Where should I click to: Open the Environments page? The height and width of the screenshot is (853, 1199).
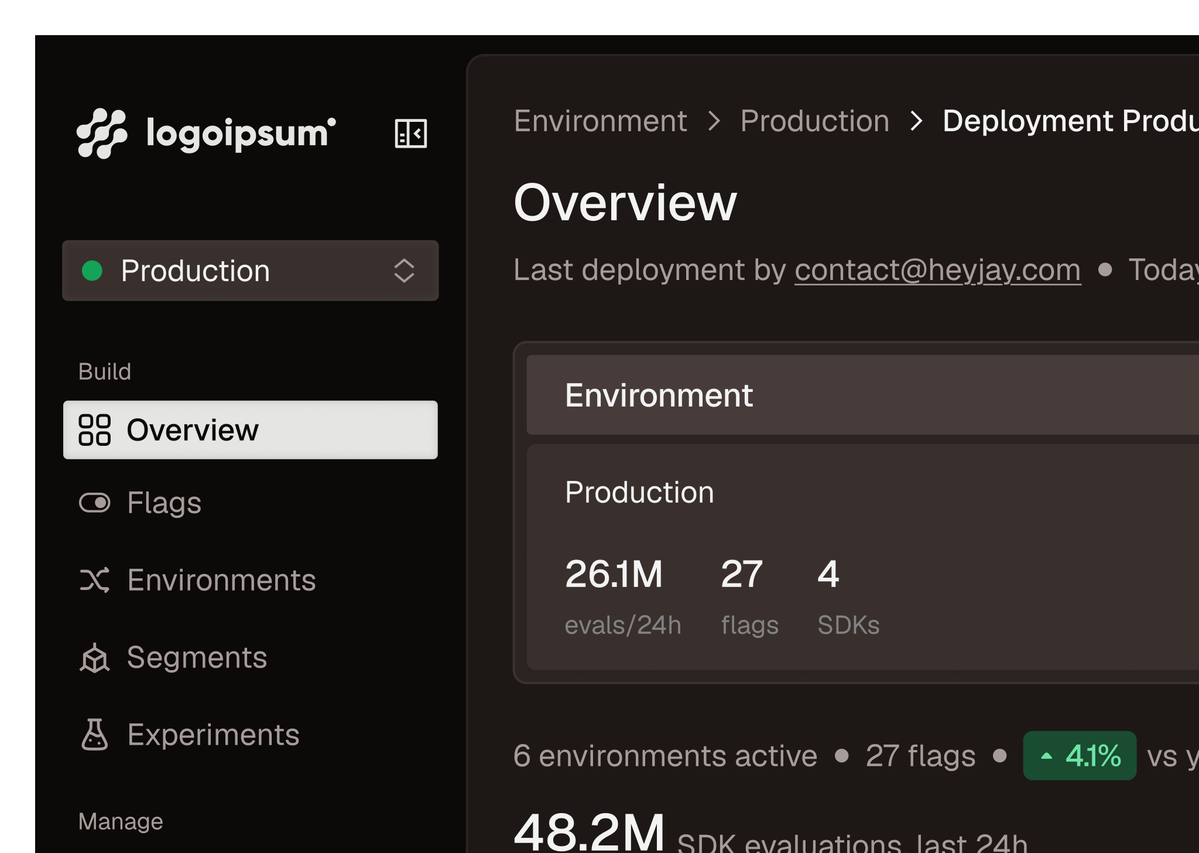[x=250, y=580]
